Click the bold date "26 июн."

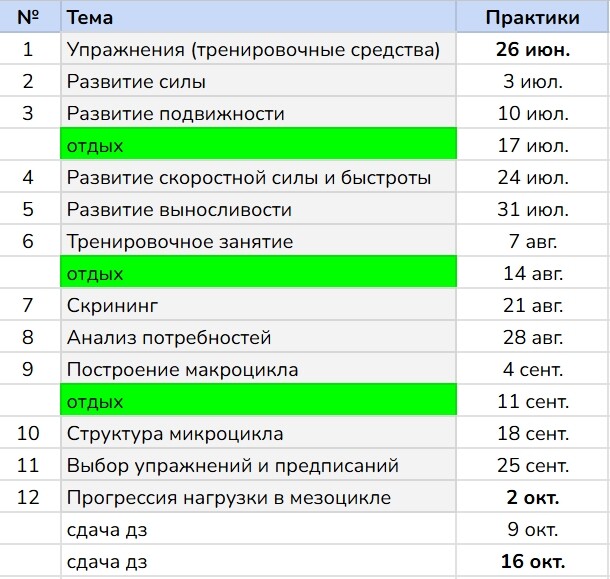(532, 50)
